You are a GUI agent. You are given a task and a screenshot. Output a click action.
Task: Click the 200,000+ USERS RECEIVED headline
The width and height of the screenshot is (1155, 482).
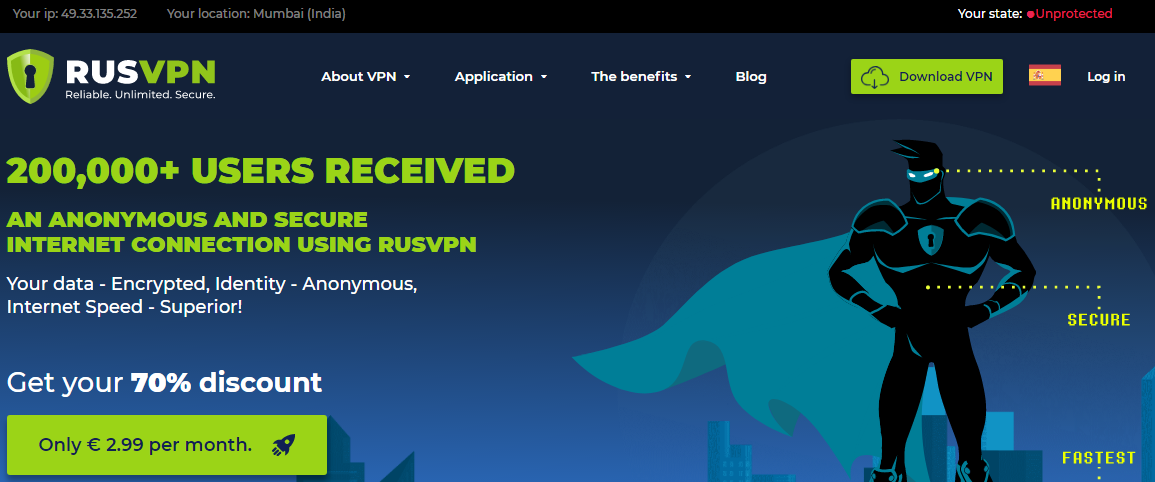[261, 171]
